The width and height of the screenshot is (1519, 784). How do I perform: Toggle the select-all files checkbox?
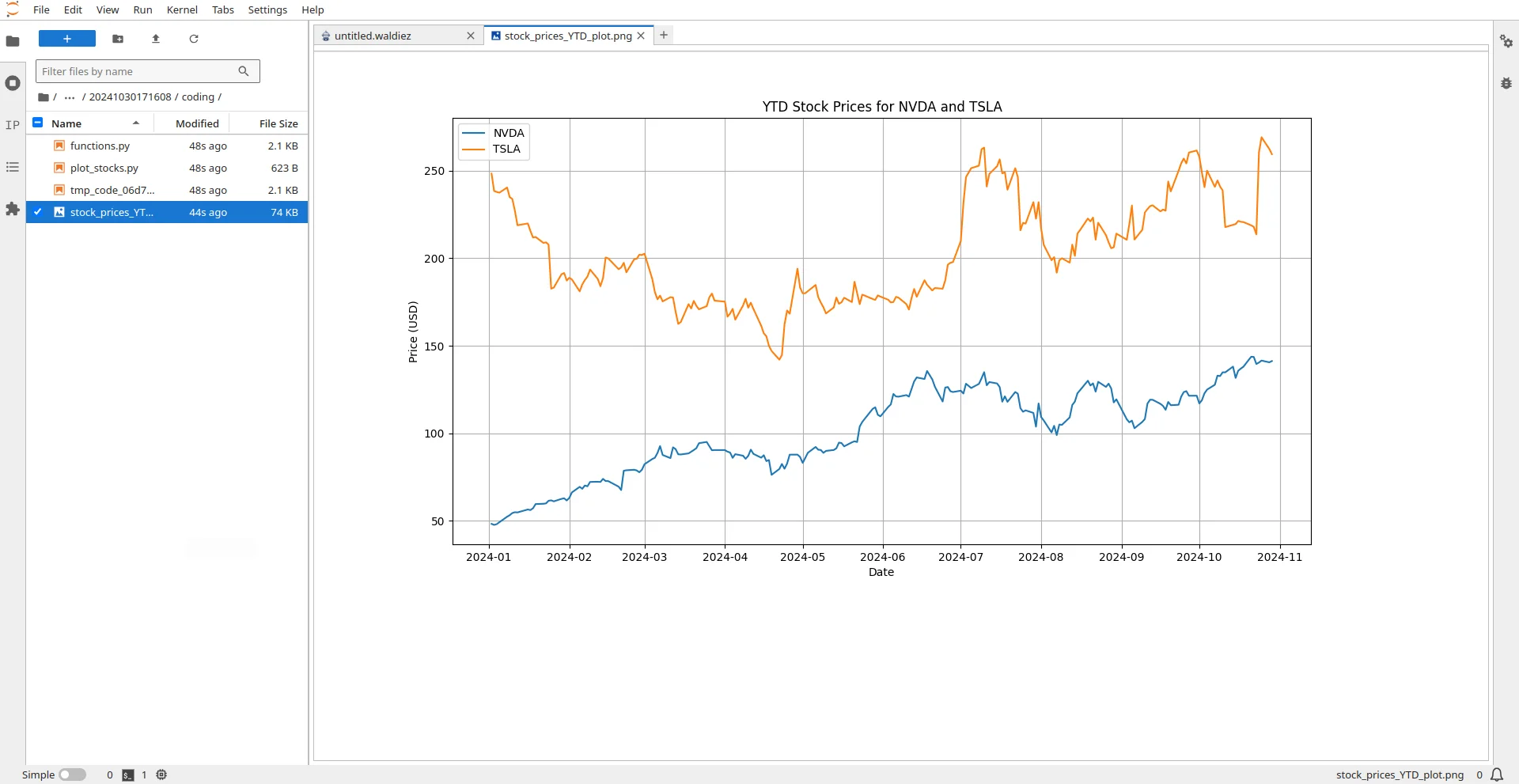(x=37, y=123)
